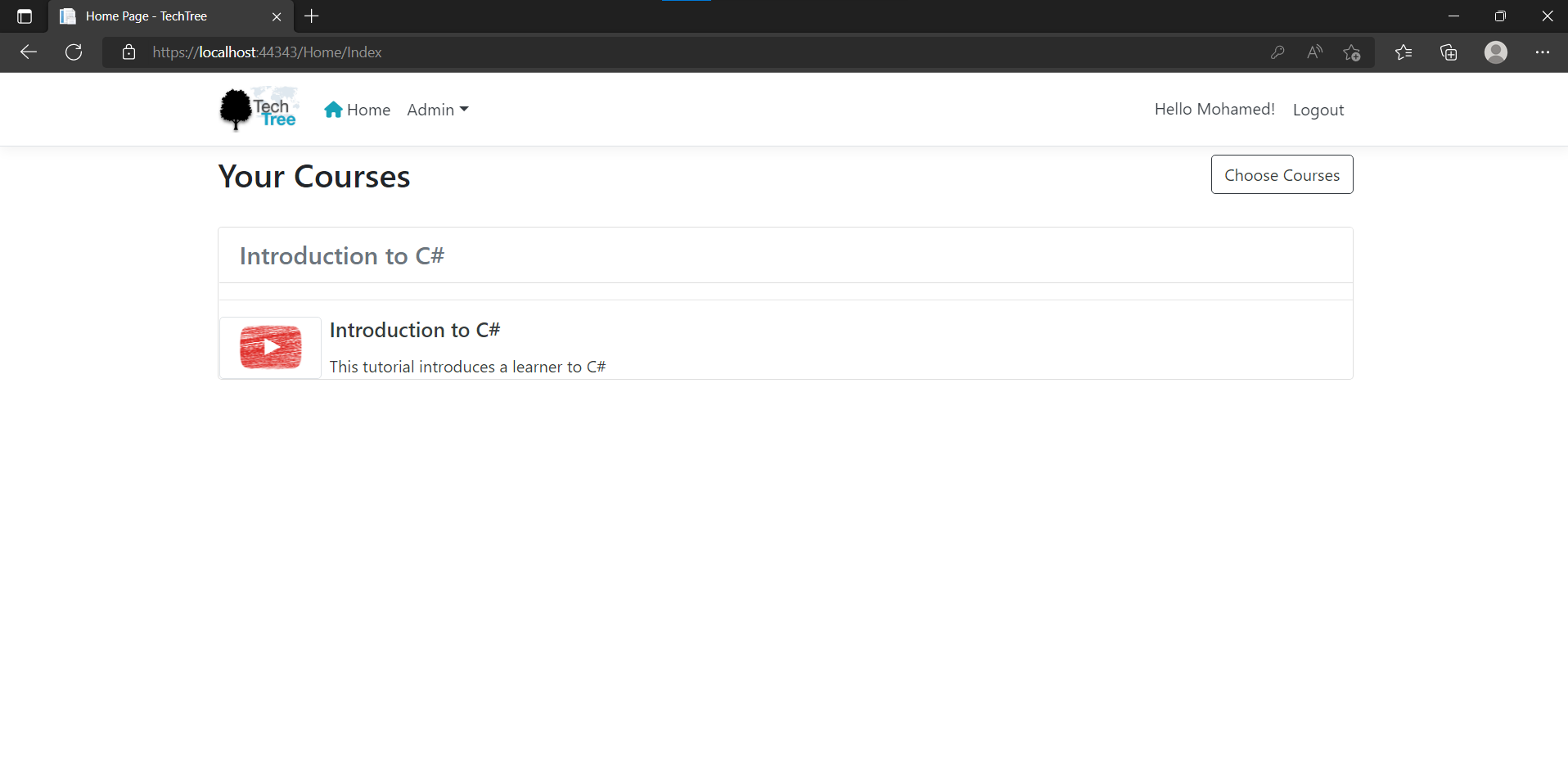Click the Logout link
This screenshot has height=780, width=1568.
tap(1318, 109)
